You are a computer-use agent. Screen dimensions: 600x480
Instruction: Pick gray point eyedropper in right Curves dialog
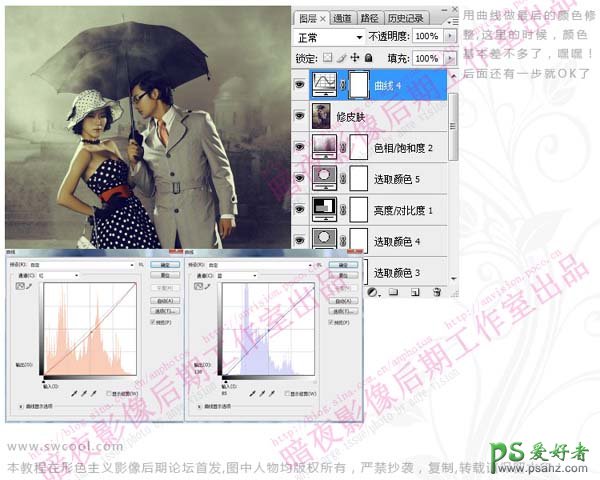click(x=262, y=393)
